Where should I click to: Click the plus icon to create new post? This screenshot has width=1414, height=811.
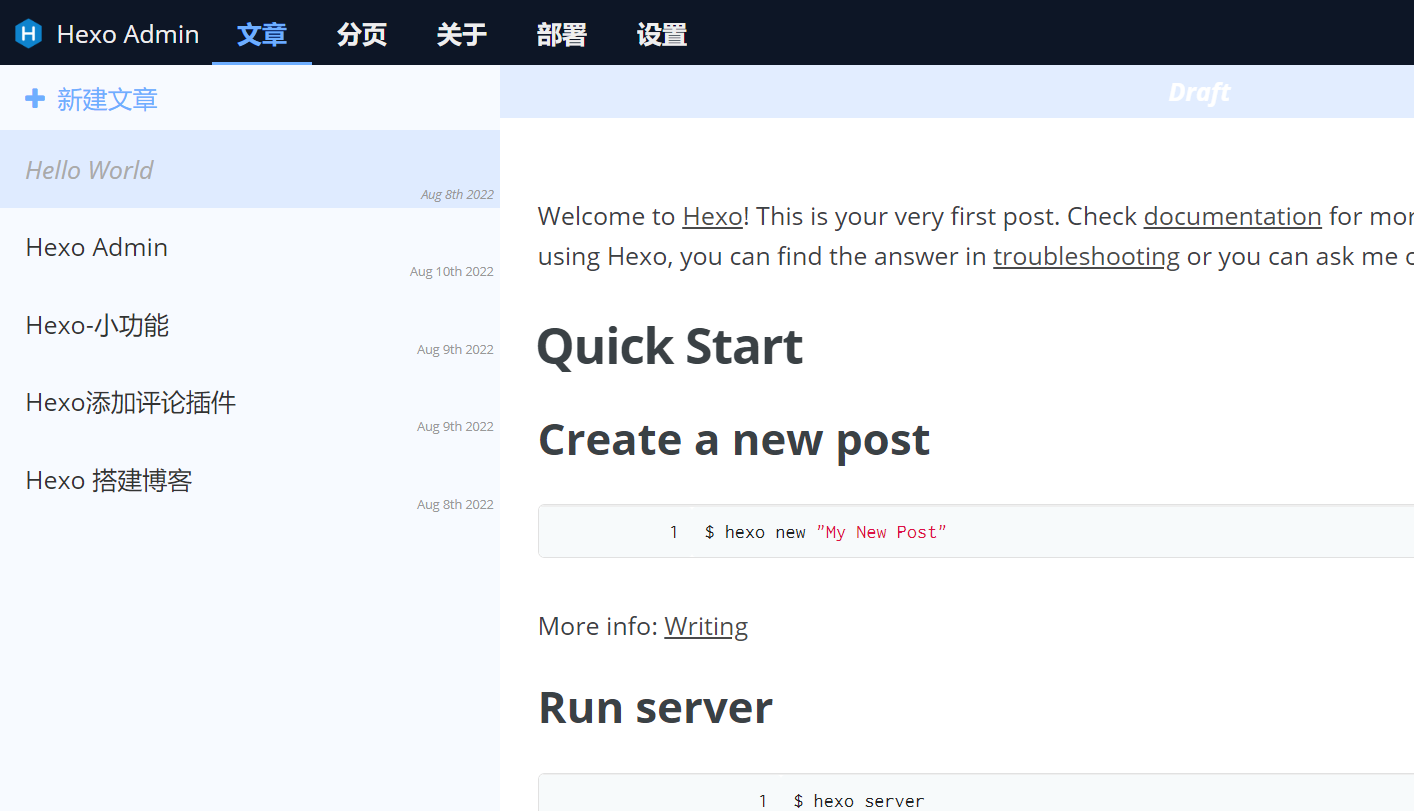coord(35,97)
